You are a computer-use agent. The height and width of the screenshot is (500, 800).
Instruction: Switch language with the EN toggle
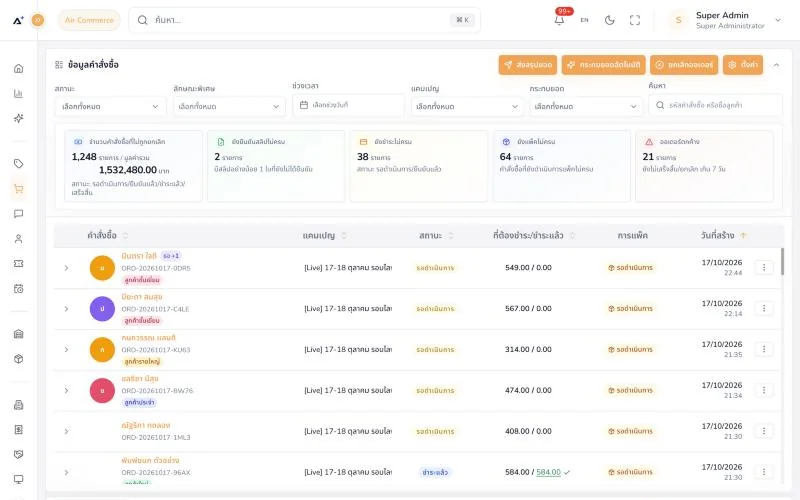[x=584, y=20]
